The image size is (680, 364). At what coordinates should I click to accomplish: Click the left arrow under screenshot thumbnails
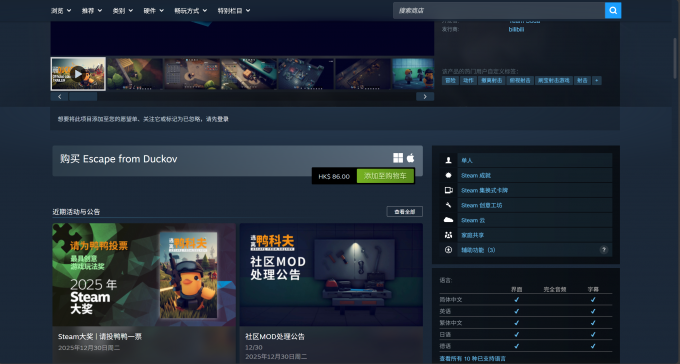click(59, 97)
